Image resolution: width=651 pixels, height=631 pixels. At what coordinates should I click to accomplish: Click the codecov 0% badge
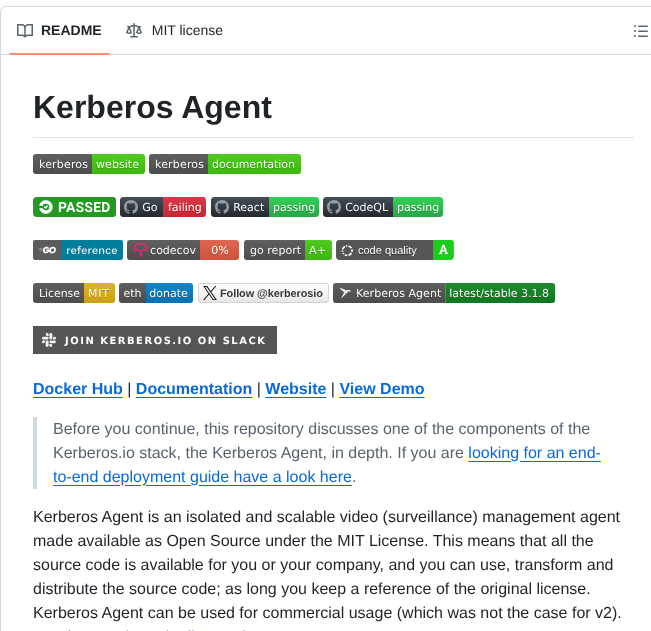click(x=183, y=250)
